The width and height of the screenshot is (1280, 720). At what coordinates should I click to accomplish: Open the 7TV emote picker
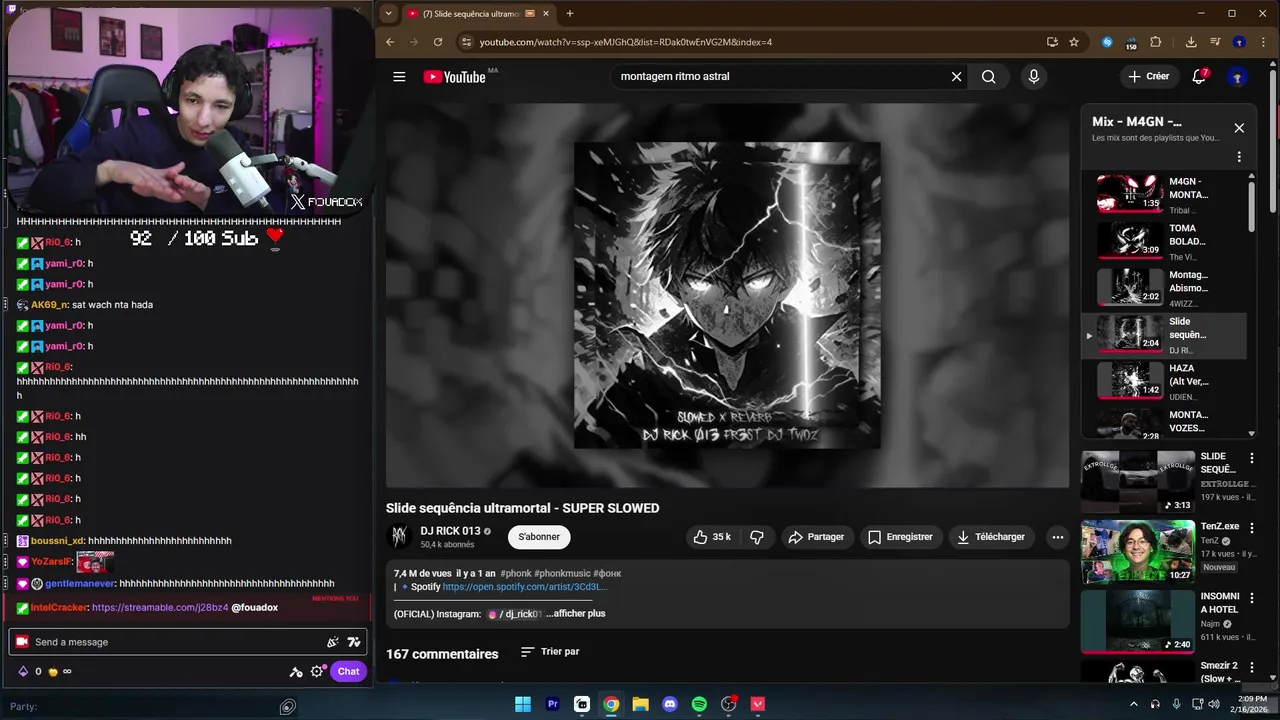point(353,642)
